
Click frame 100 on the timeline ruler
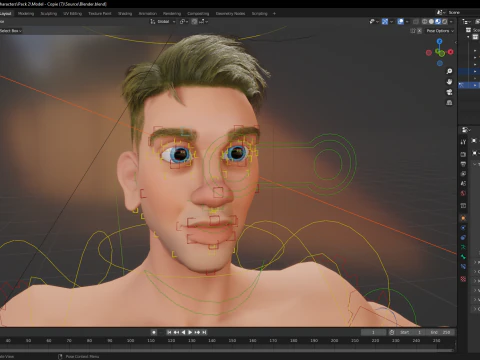pos(130,341)
